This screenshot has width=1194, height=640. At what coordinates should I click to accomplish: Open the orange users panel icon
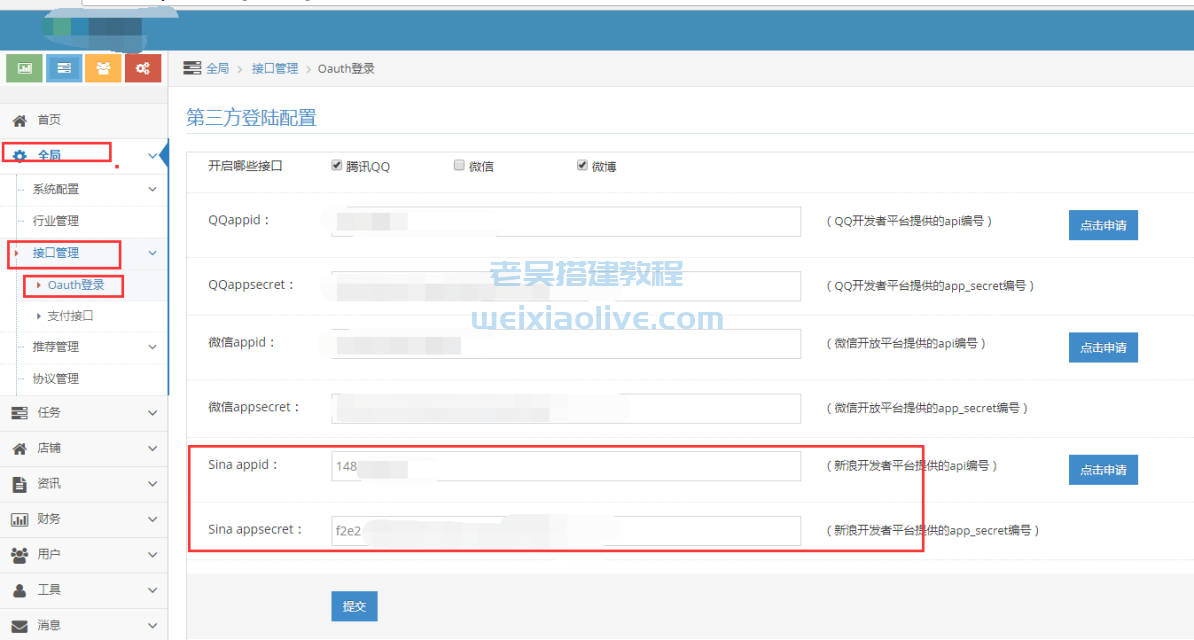coord(103,68)
